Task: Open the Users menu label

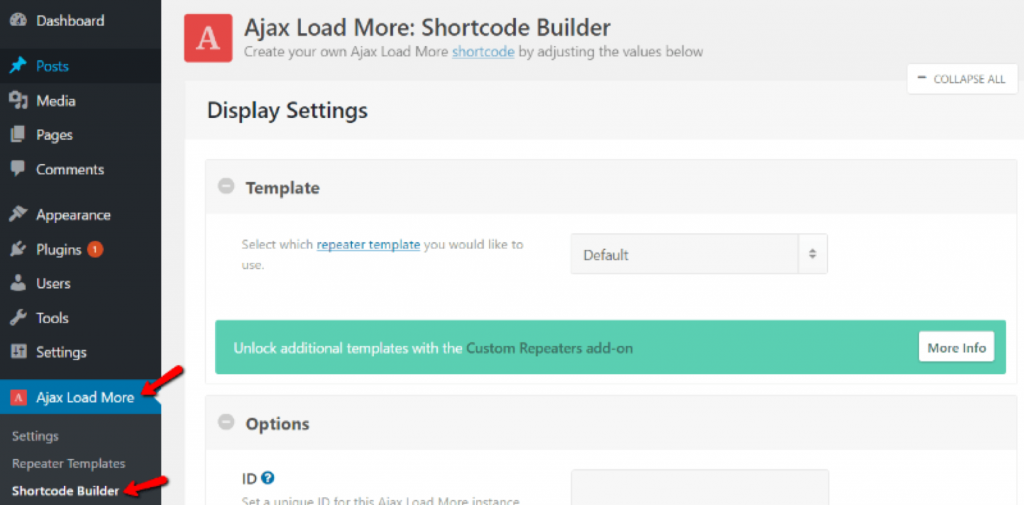Action: 54,284
